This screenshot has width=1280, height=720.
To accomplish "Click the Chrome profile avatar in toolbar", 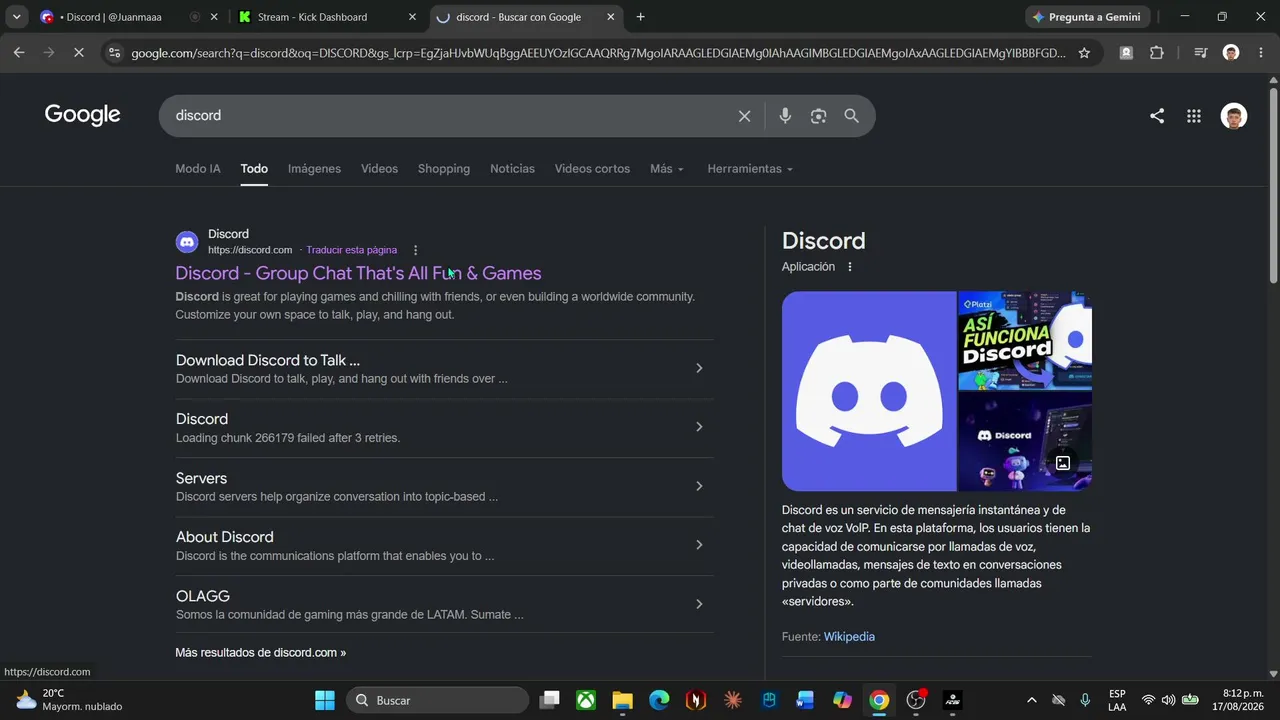I will pos(1231,53).
